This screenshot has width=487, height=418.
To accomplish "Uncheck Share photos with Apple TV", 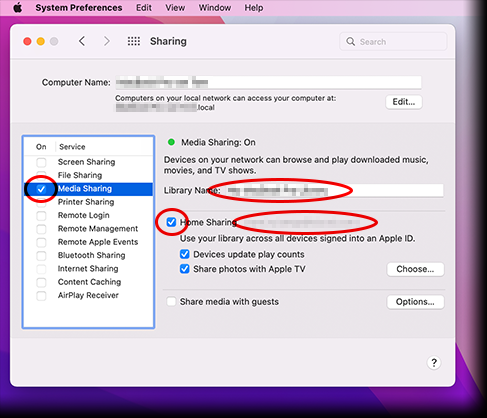I will pos(185,269).
